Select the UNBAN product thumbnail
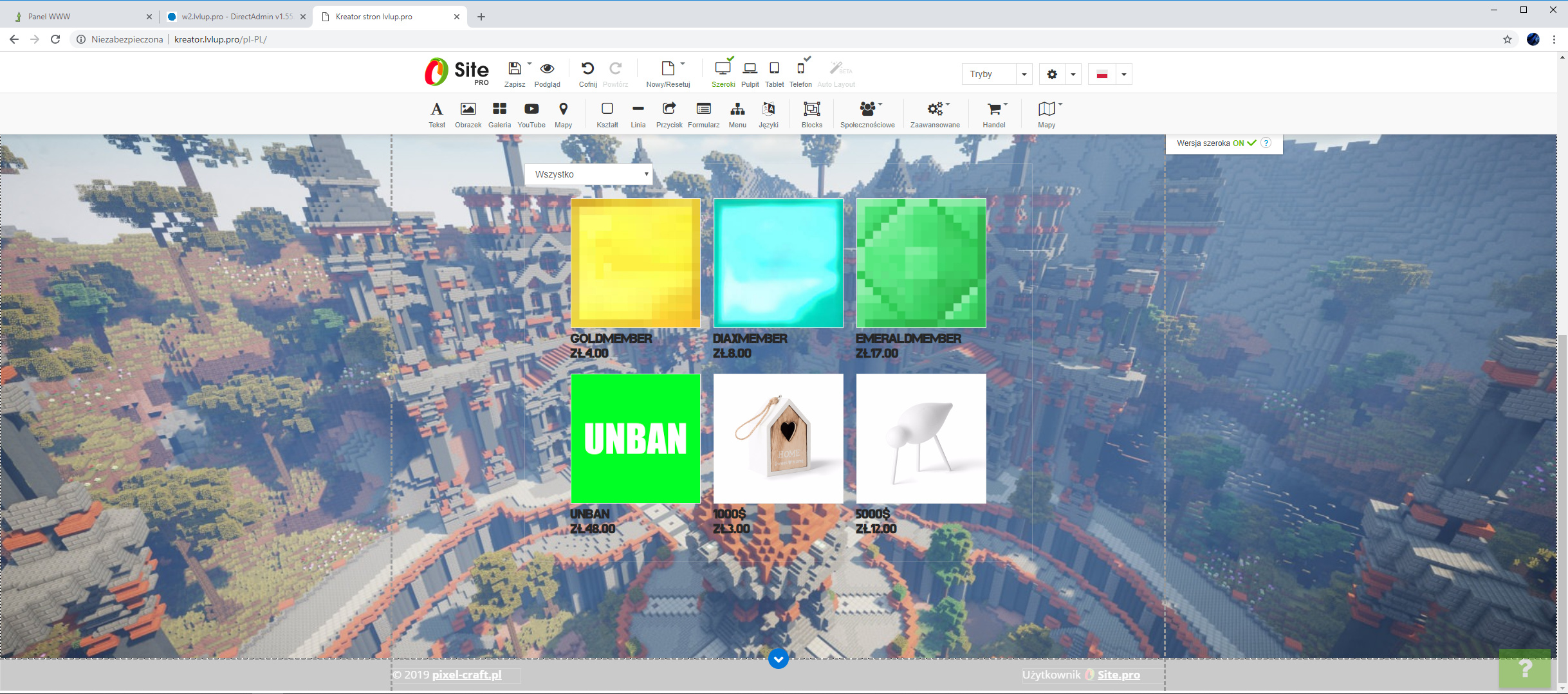The image size is (1568, 694). pyautogui.click(x=636, y=439)
